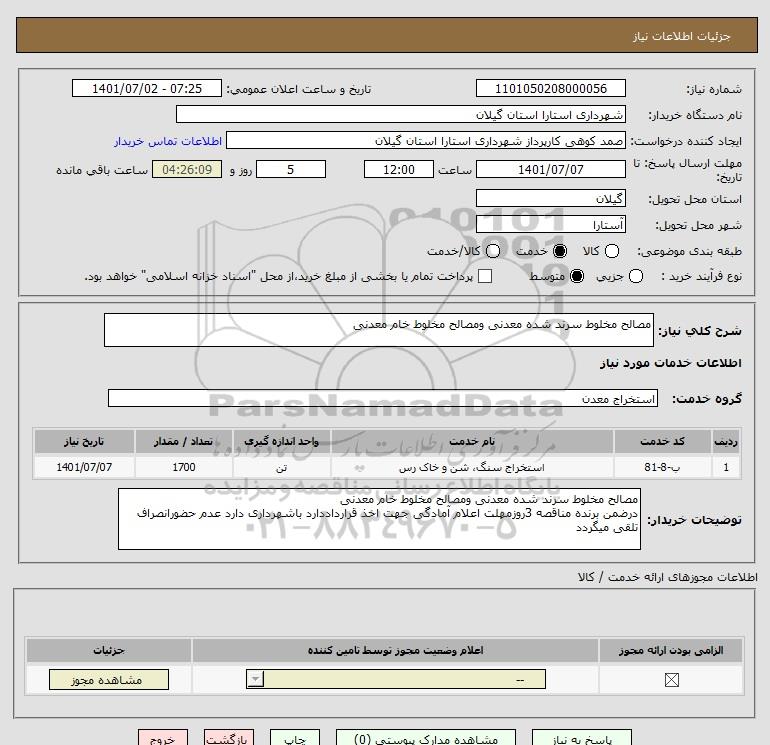The width and height of the screenshot is (770, 745).
Task: Click the الزامی بودن ارائه مجوز header
Action: coord(671,650)
